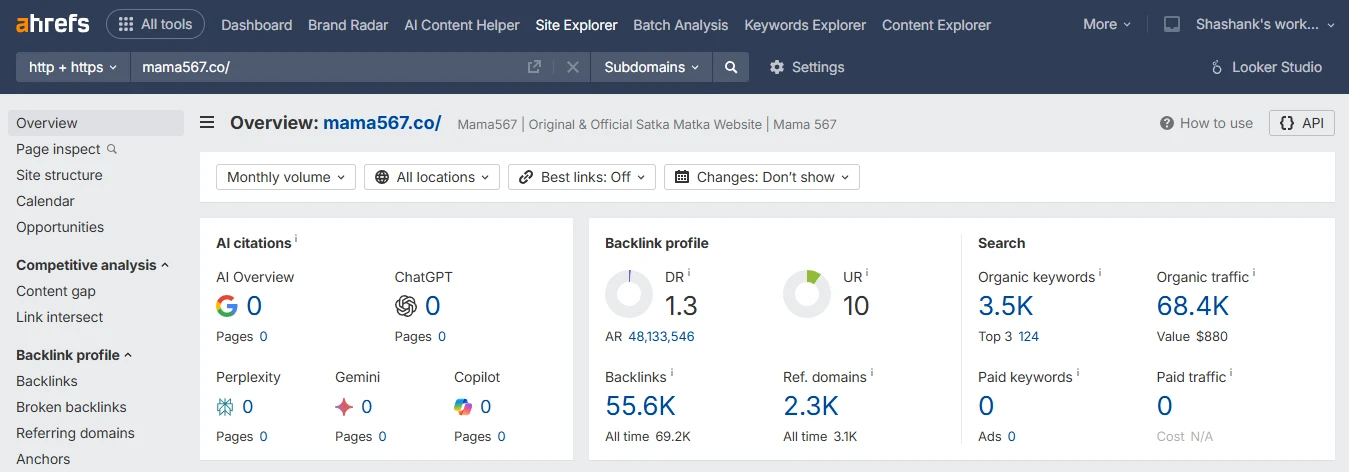Click the Gemini logo icon
1349x472 pixels.
pos(344,407)
